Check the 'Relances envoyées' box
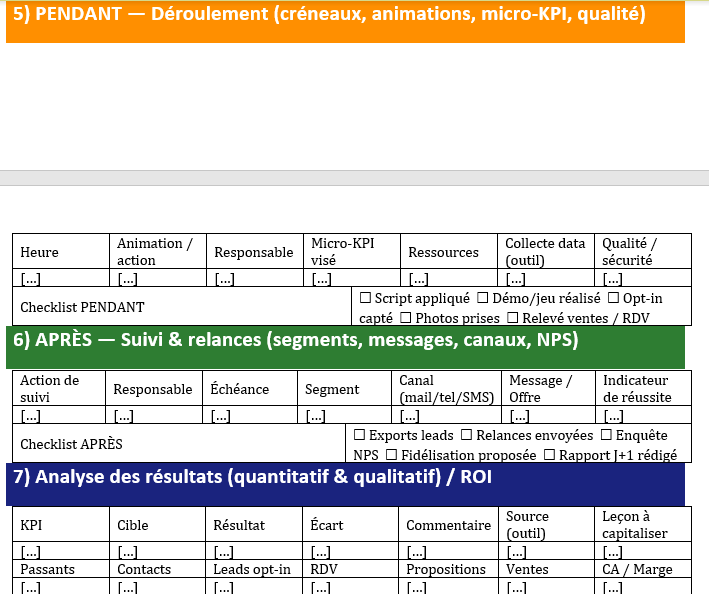Screen dimensions: 709x594 [467, 435]
